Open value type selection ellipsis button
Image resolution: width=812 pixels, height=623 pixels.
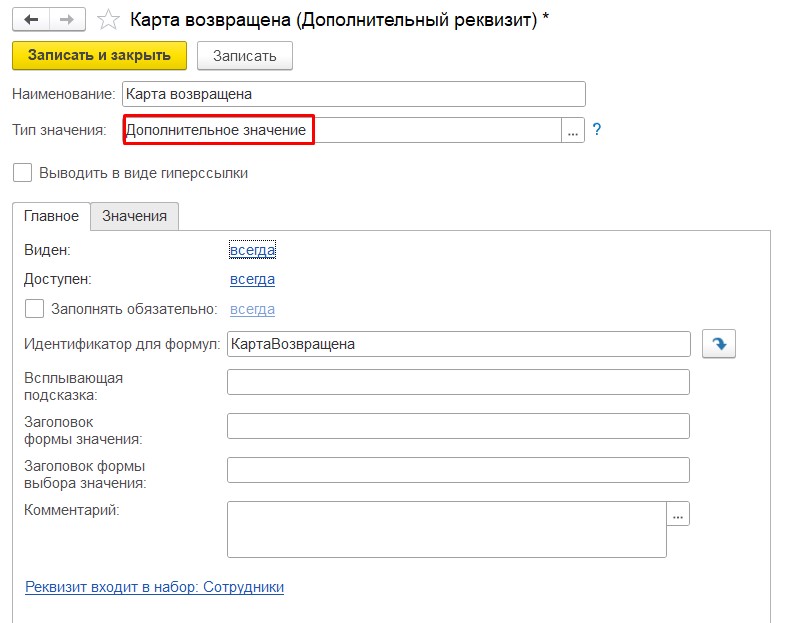pyautogui.click(x=573, y=131)
